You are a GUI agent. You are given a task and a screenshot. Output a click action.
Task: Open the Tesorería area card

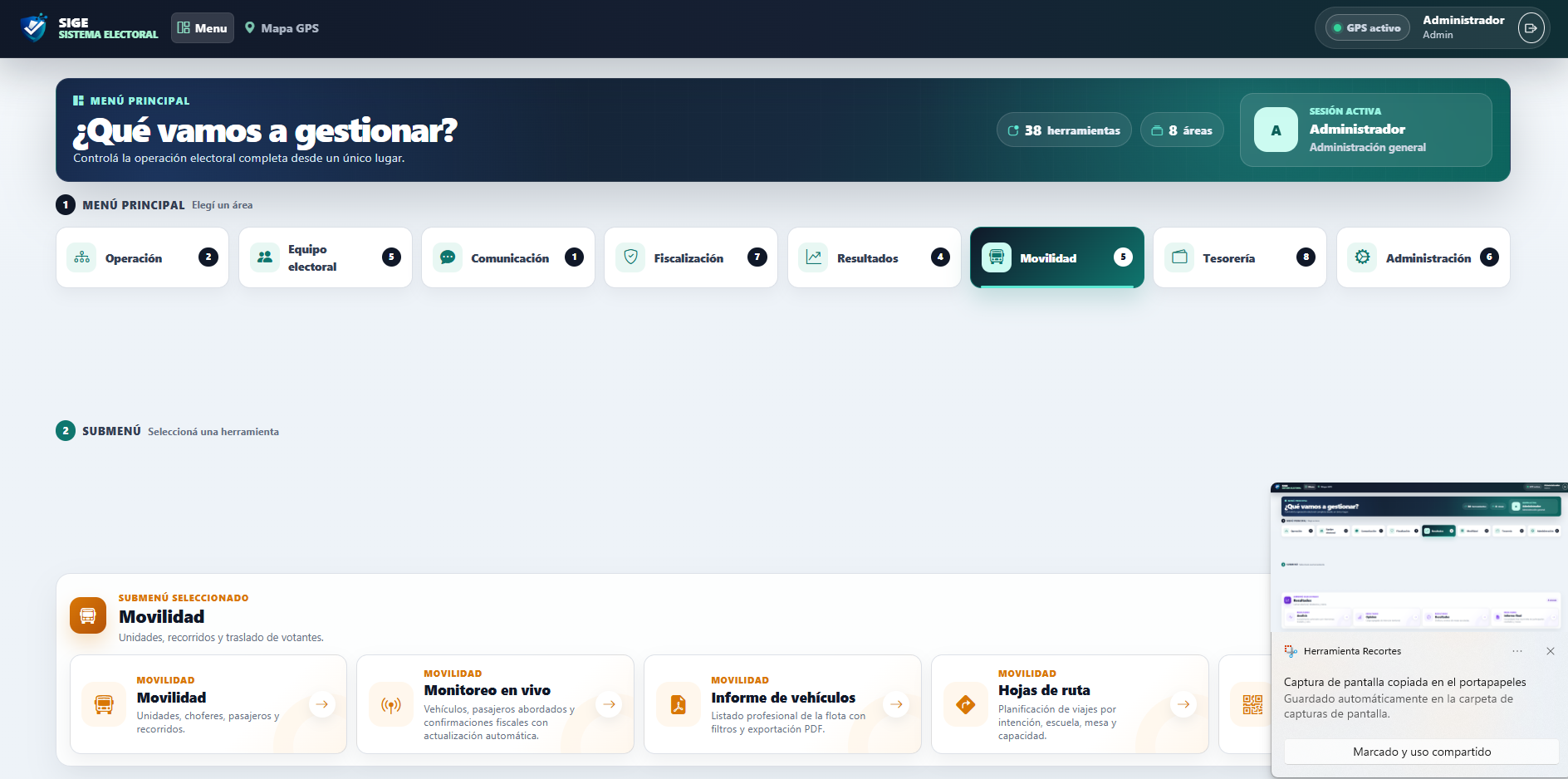(x=1240, y=257)
